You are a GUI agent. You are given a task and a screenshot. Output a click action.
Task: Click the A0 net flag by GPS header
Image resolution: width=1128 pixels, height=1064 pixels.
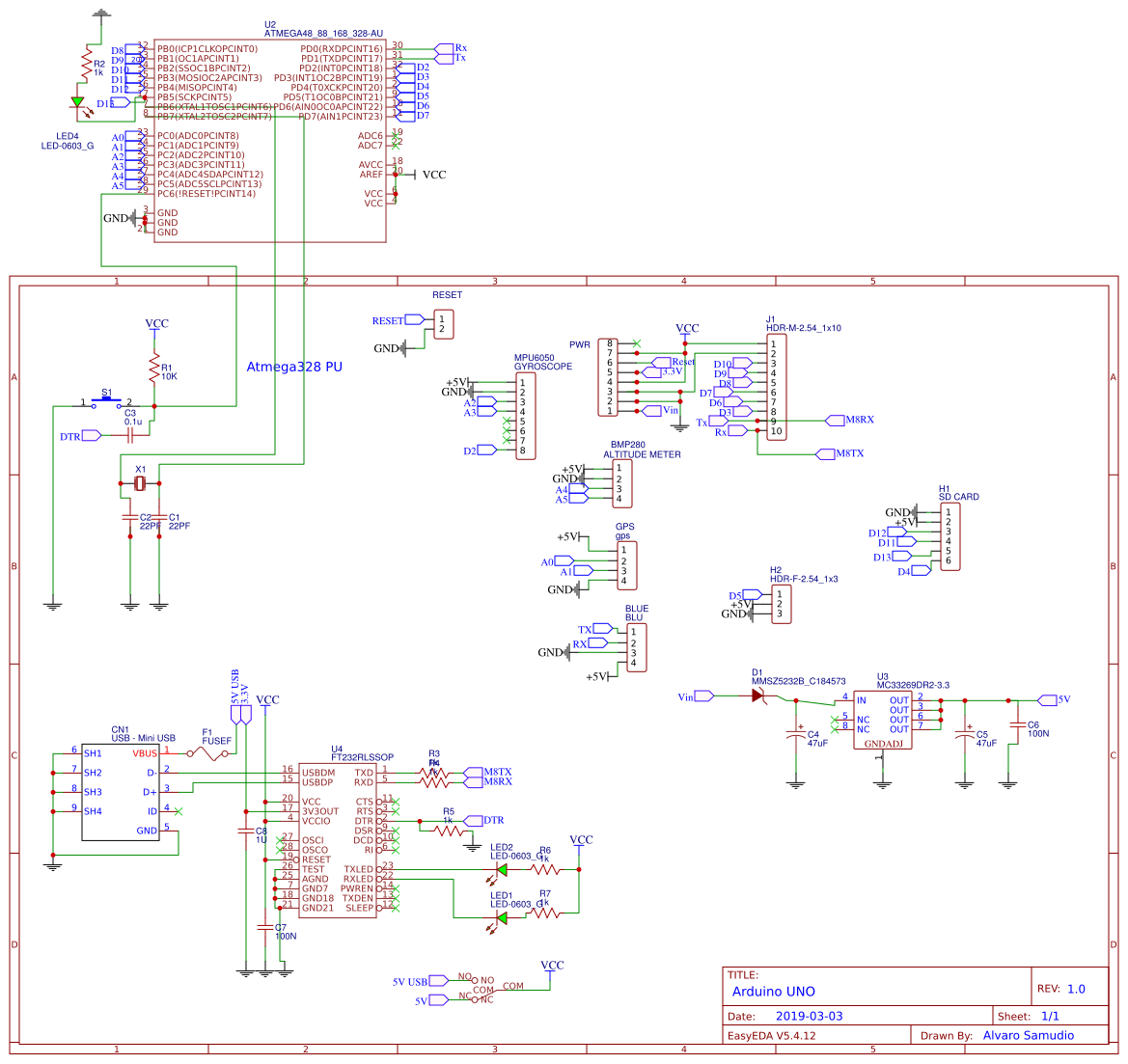pyautogui.click(x=564, y=560)
